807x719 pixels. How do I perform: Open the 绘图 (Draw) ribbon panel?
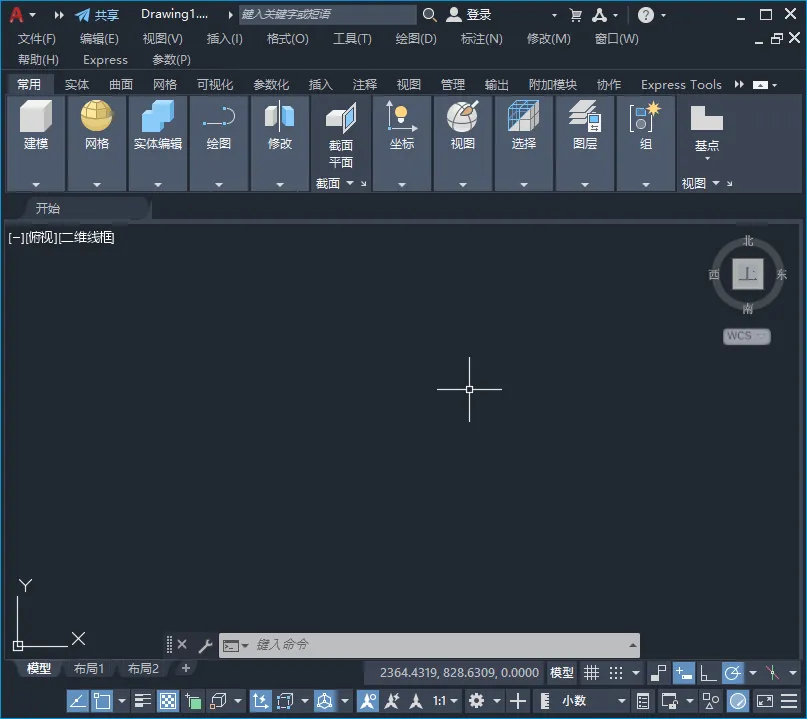pos(219,143)
